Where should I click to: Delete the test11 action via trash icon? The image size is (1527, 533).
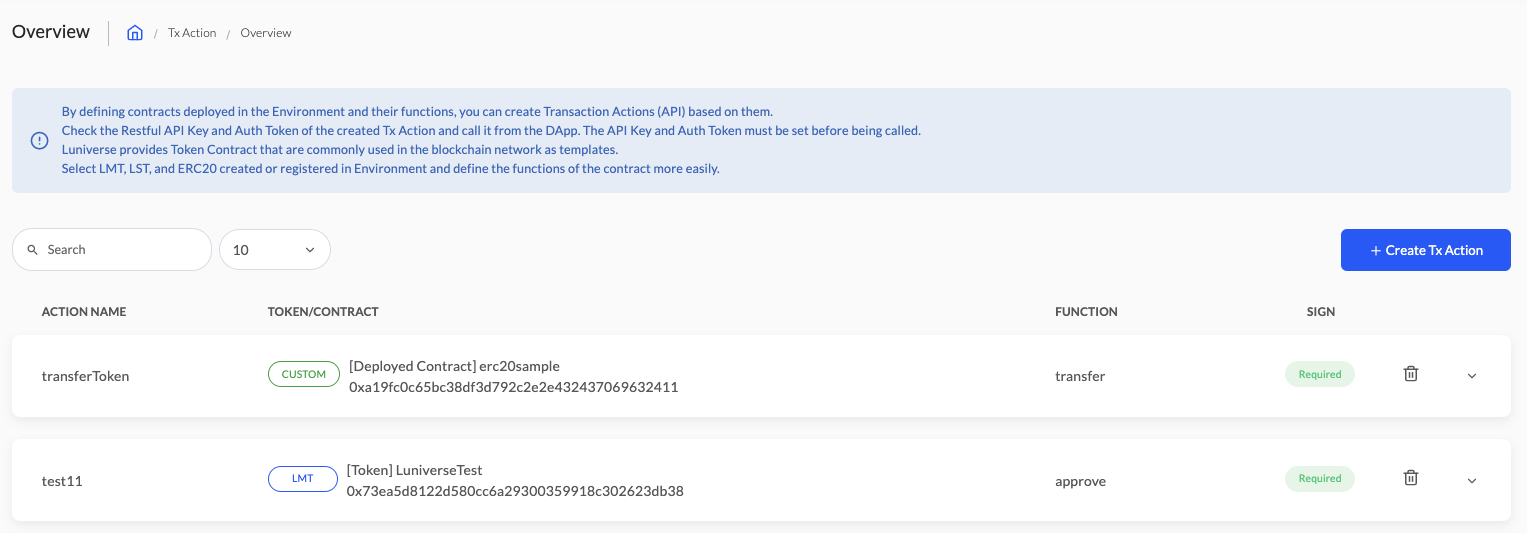[x=1411, y=478]
